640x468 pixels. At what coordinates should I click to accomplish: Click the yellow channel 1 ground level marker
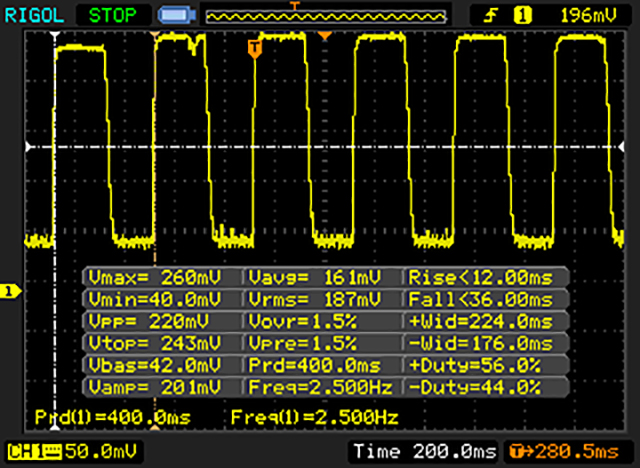[x=11, y=291]
